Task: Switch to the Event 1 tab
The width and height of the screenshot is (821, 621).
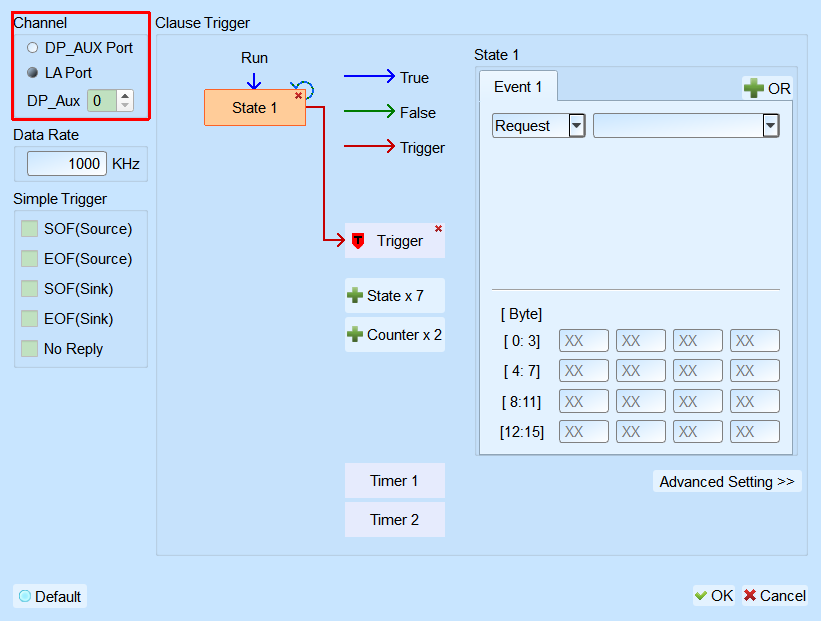Action: 518,86
